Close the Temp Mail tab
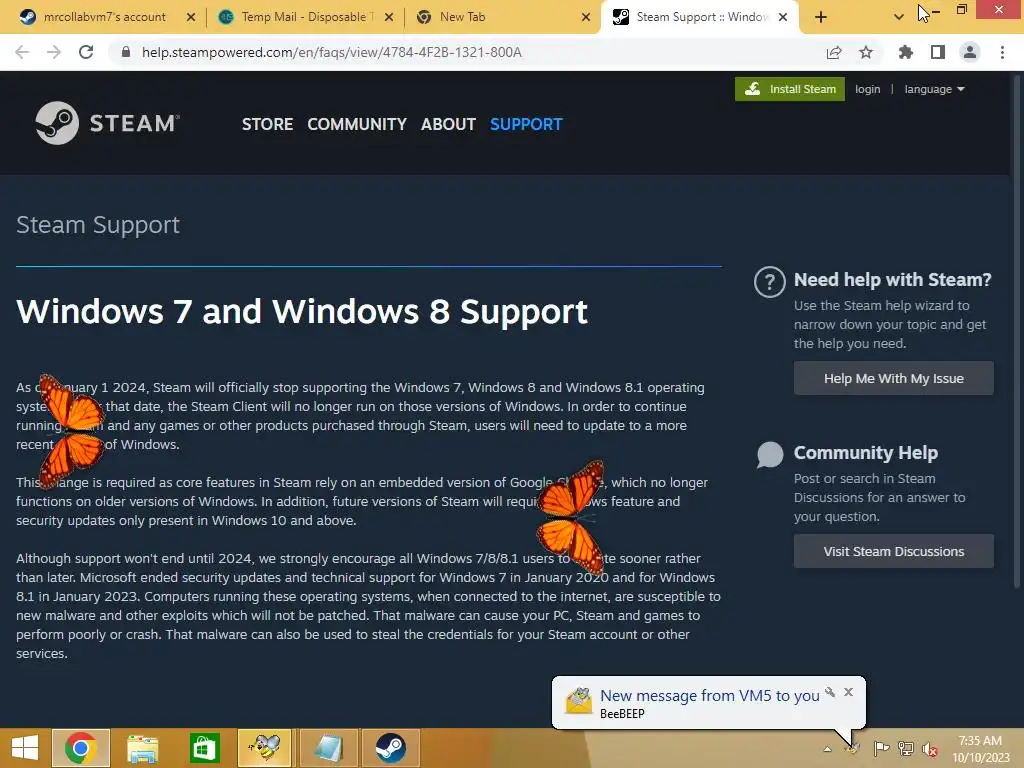The height and width of the screenshot is (768, 1024). [389, 17]
